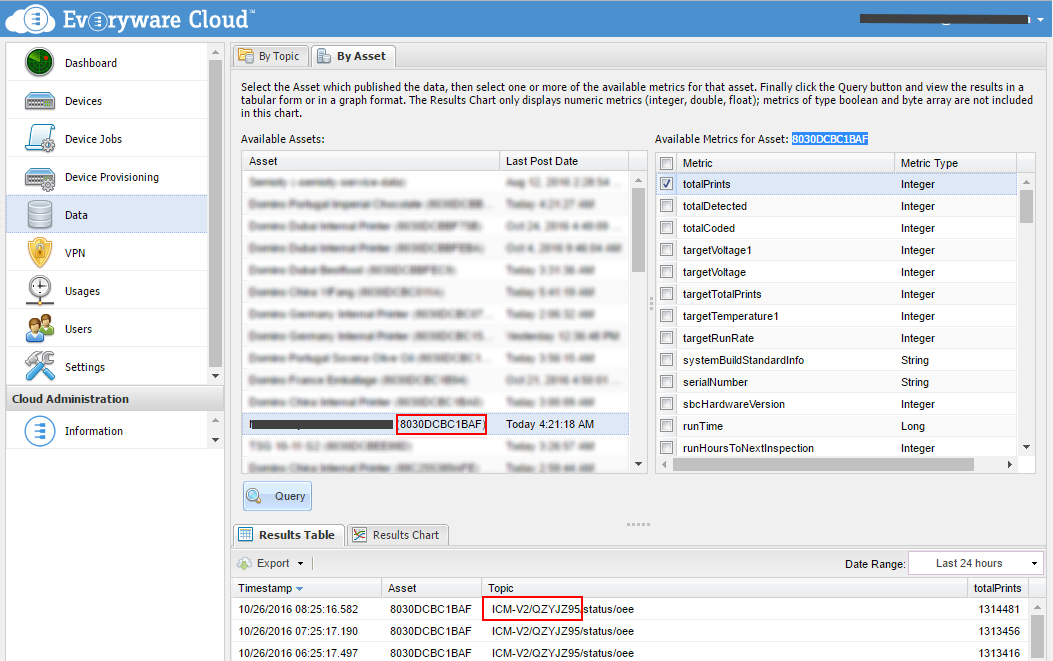Open the Dashboard radar icon
The height and width of the screenshot is (661, 1053).
click(40, 62)
